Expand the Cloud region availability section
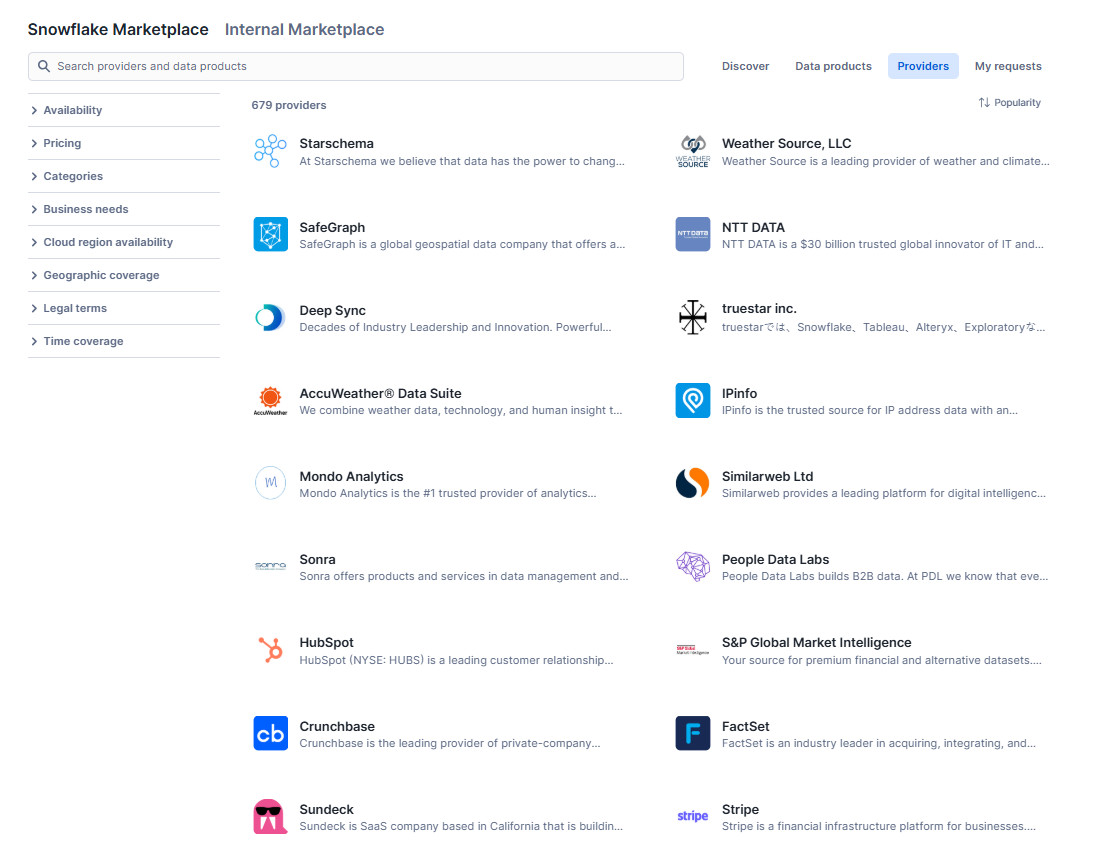 [x=107, y=242]
